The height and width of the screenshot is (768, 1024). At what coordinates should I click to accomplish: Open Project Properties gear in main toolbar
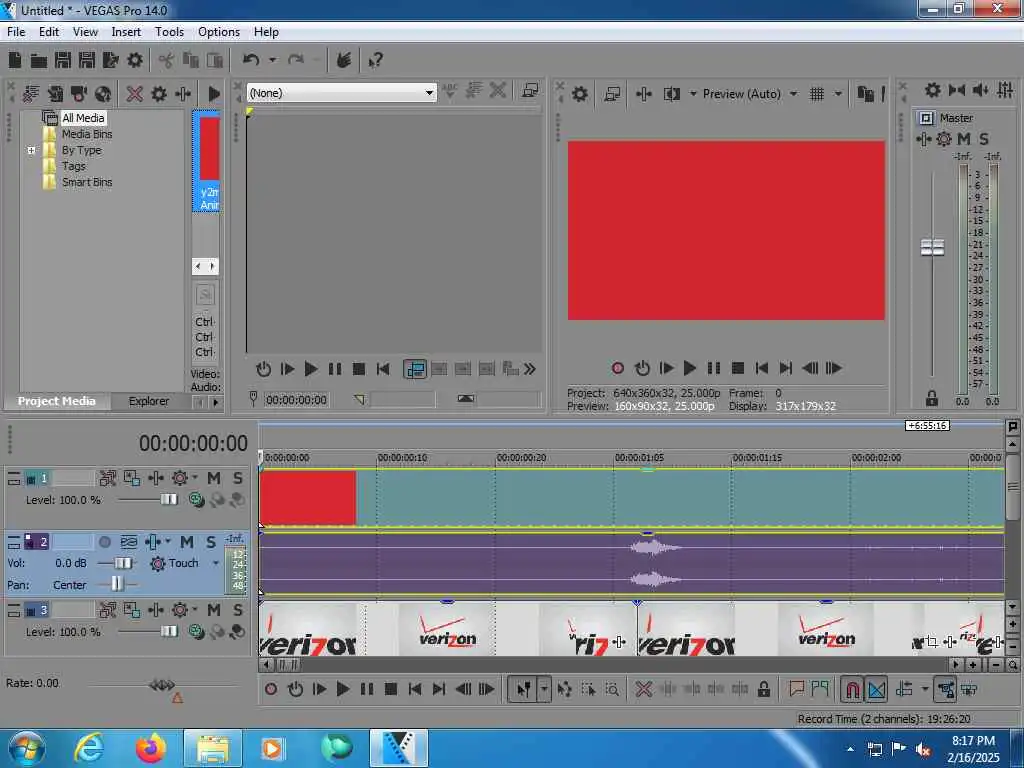[135, 61]
